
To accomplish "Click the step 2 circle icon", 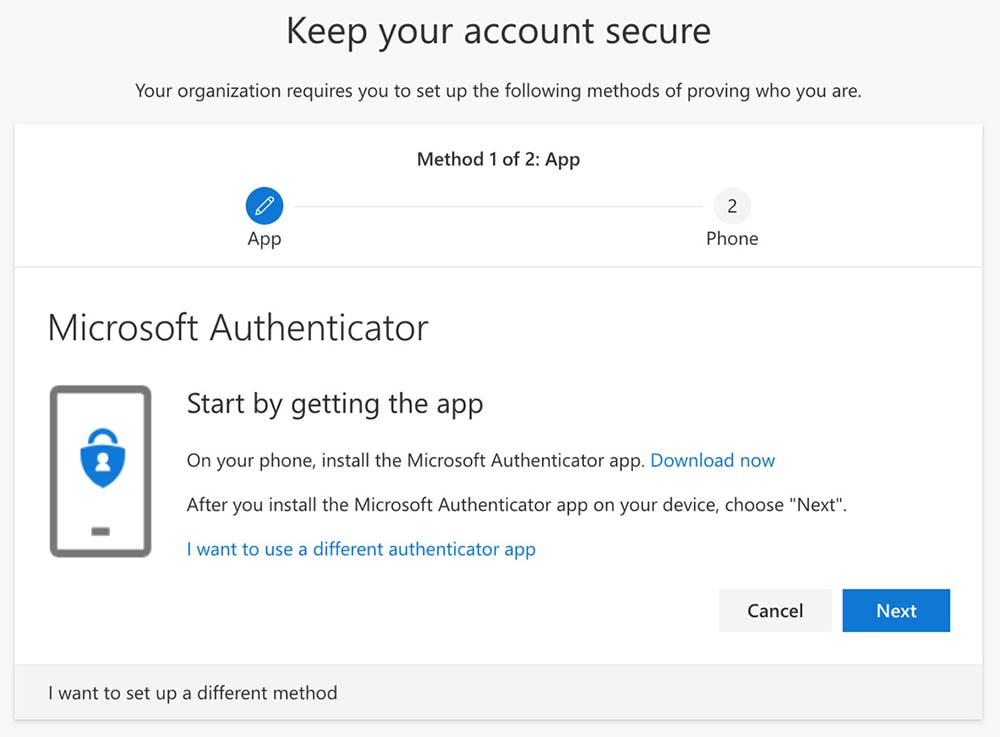I will pyautogui.click(x=732, y=206).
